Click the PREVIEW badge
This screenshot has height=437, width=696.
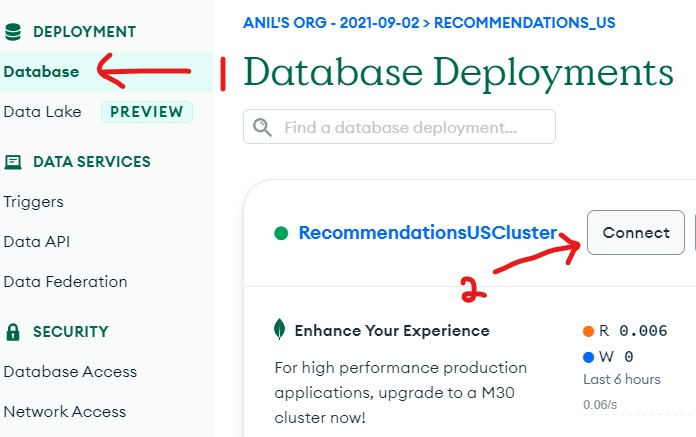(147, 112)
